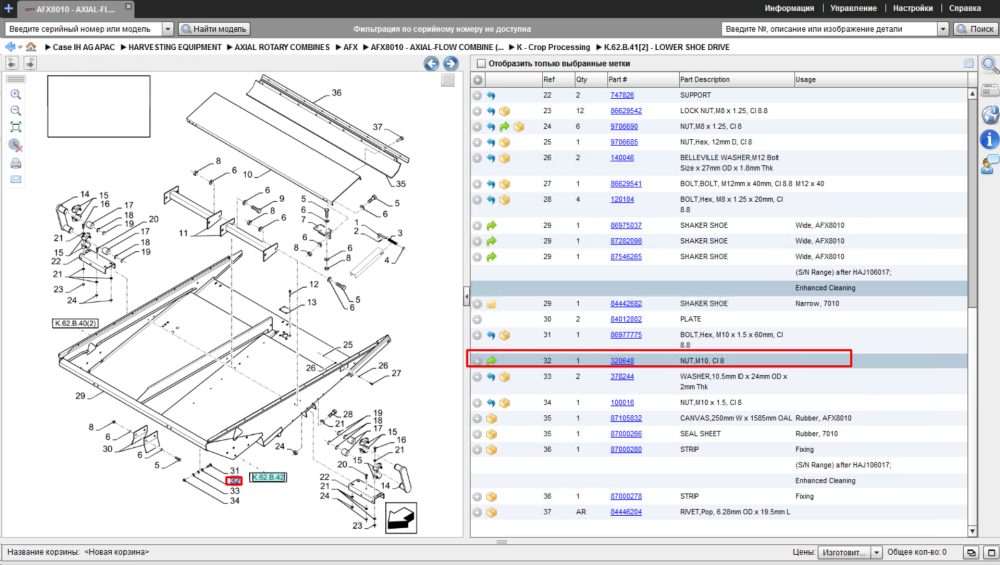
Task: Click the select-all circle in the table header
Action: point(477,80)
